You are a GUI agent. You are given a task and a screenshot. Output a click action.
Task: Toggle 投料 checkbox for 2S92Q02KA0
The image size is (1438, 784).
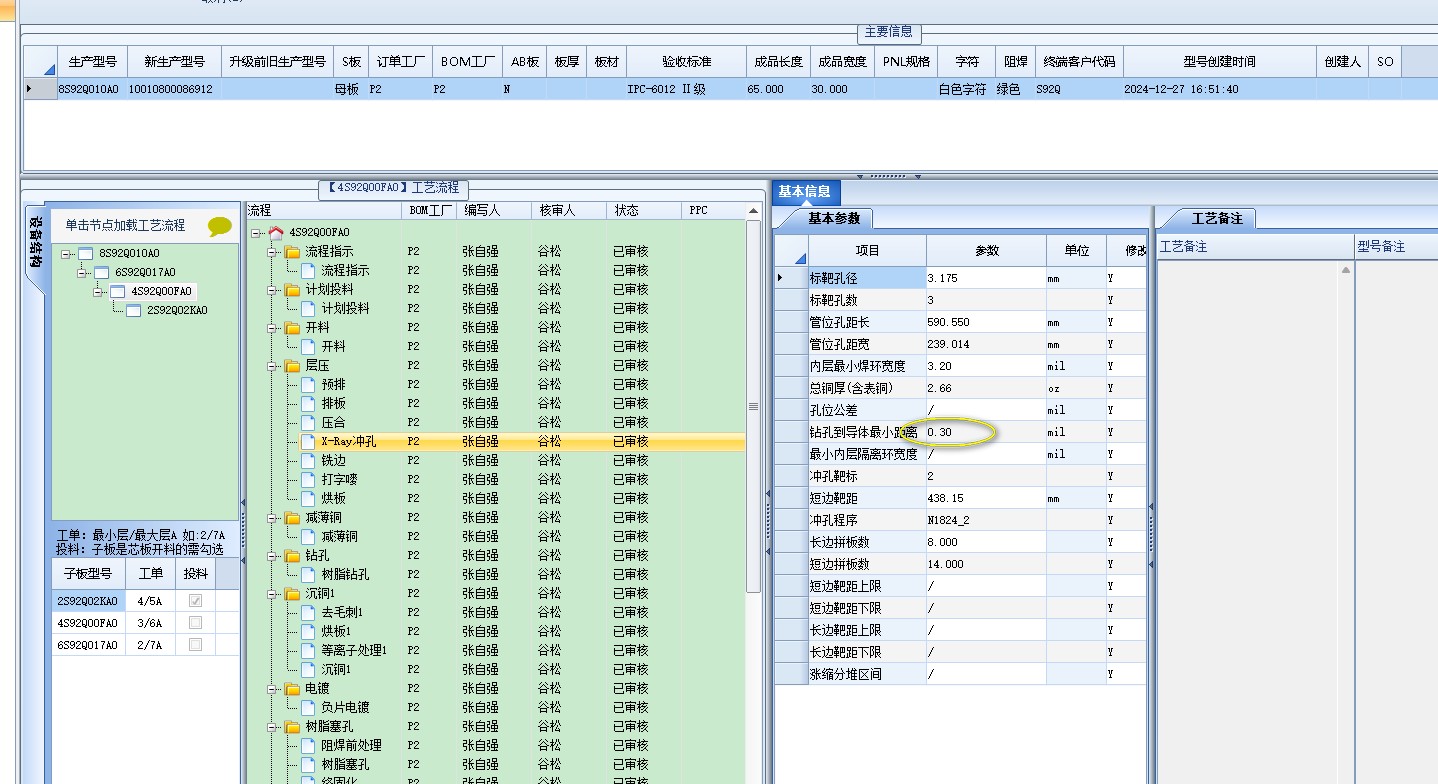(x=195, y=601)
